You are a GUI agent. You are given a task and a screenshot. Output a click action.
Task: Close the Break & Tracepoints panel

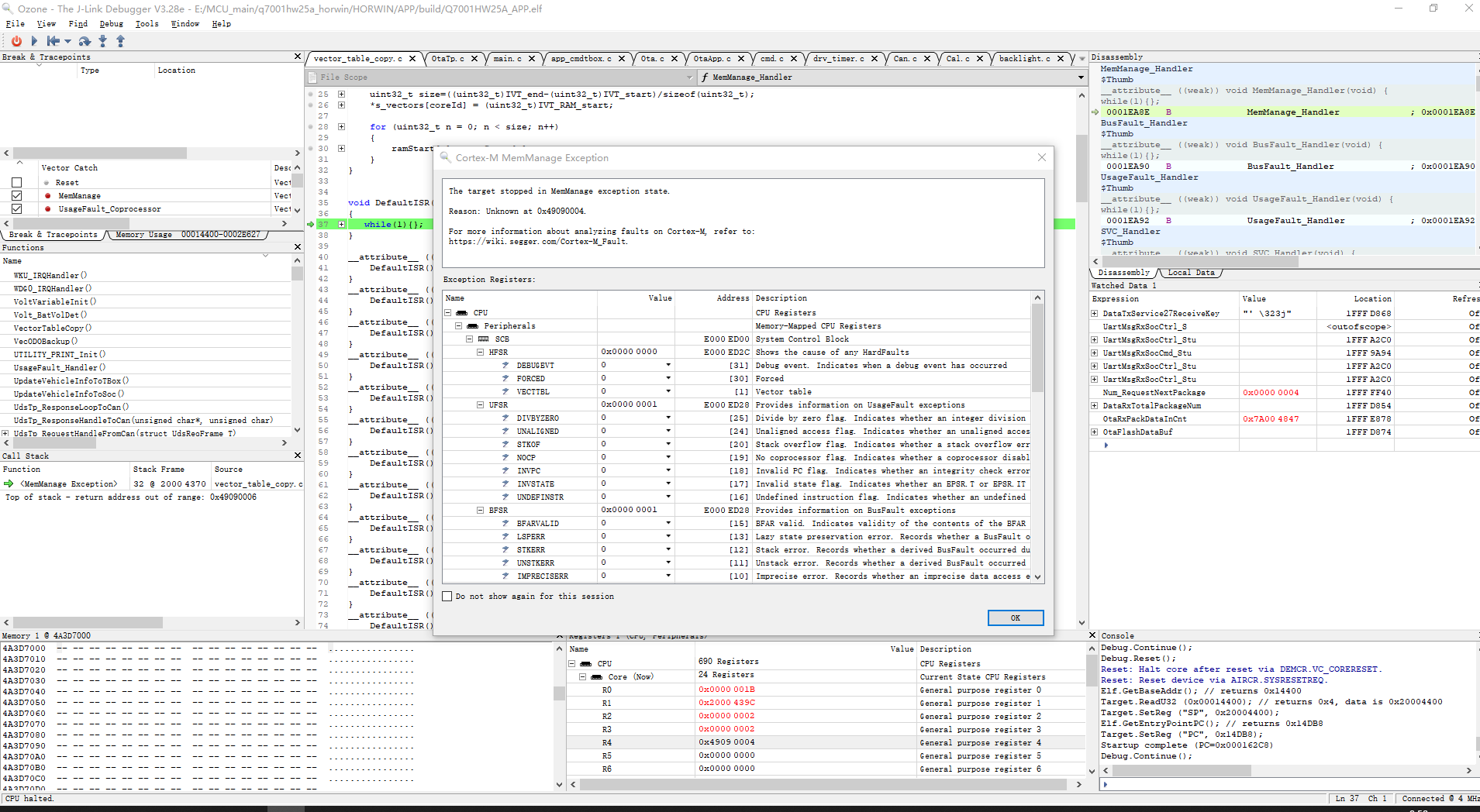point(298,57)
